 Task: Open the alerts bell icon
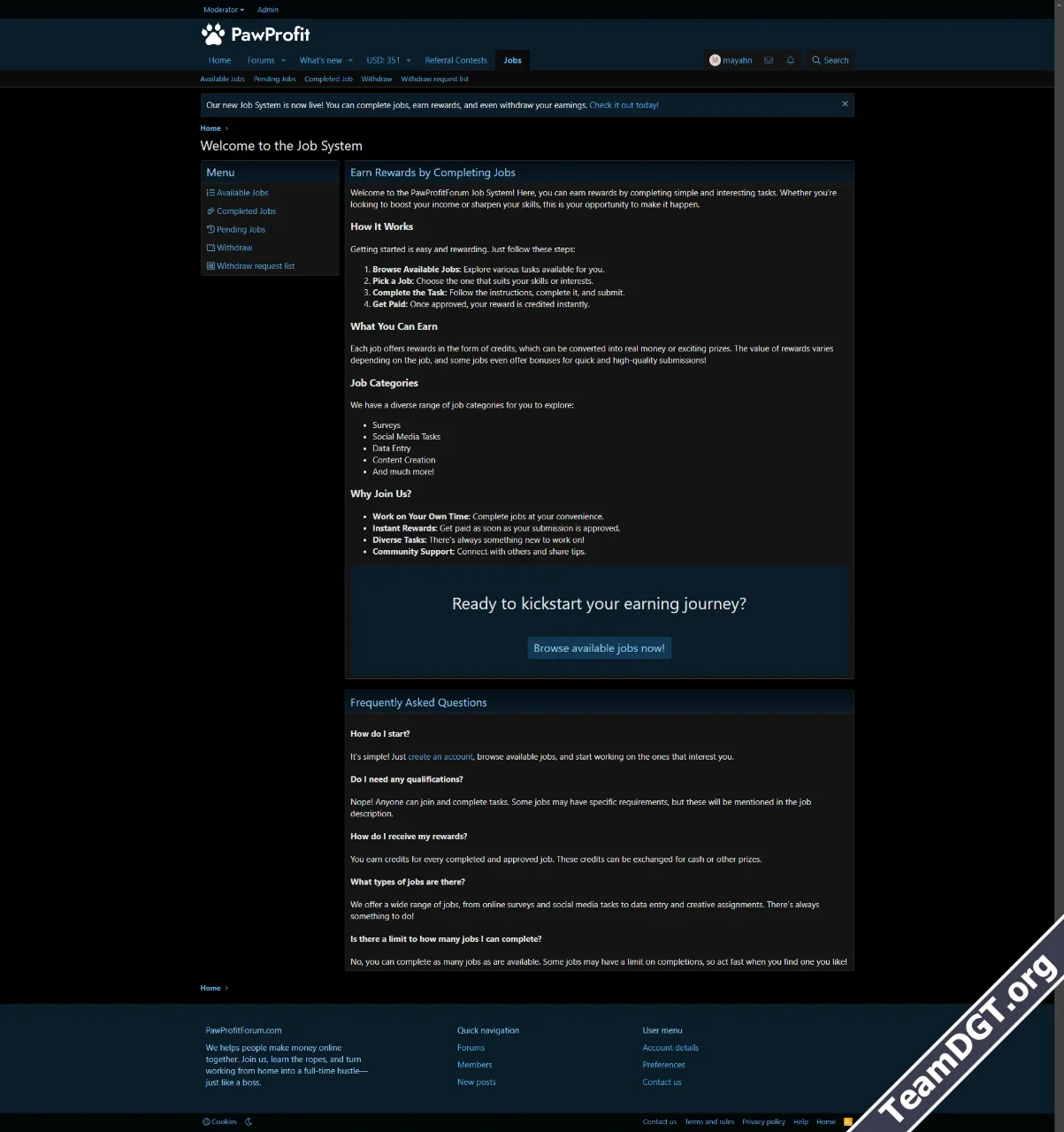tap(791, 60)
